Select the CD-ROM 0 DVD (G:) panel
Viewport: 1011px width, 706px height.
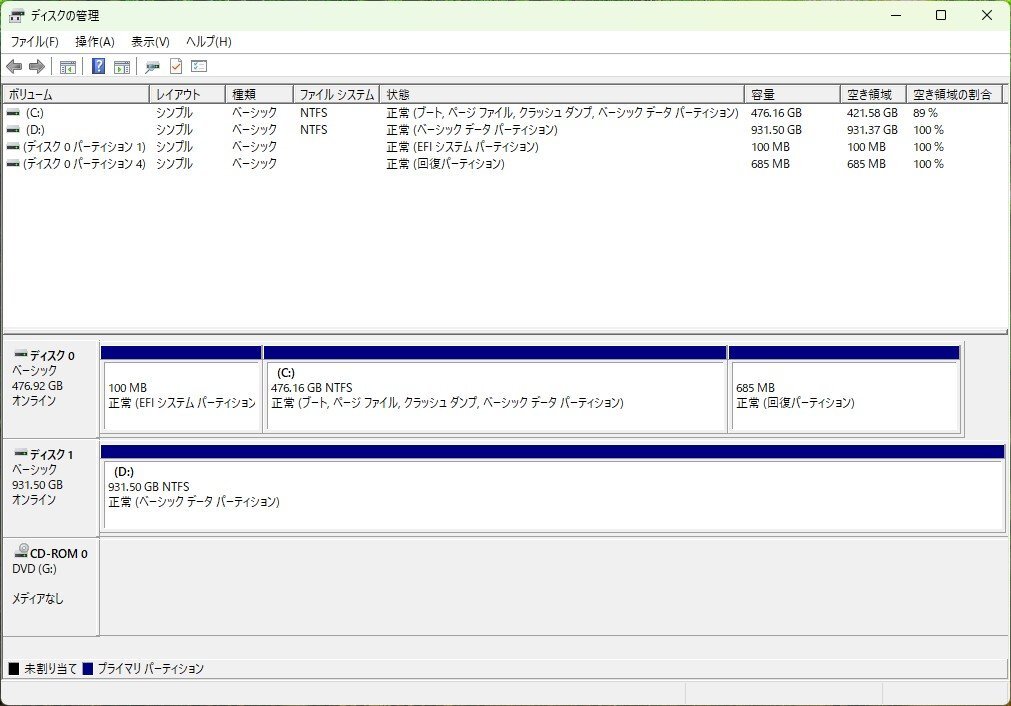click(51, 587)
